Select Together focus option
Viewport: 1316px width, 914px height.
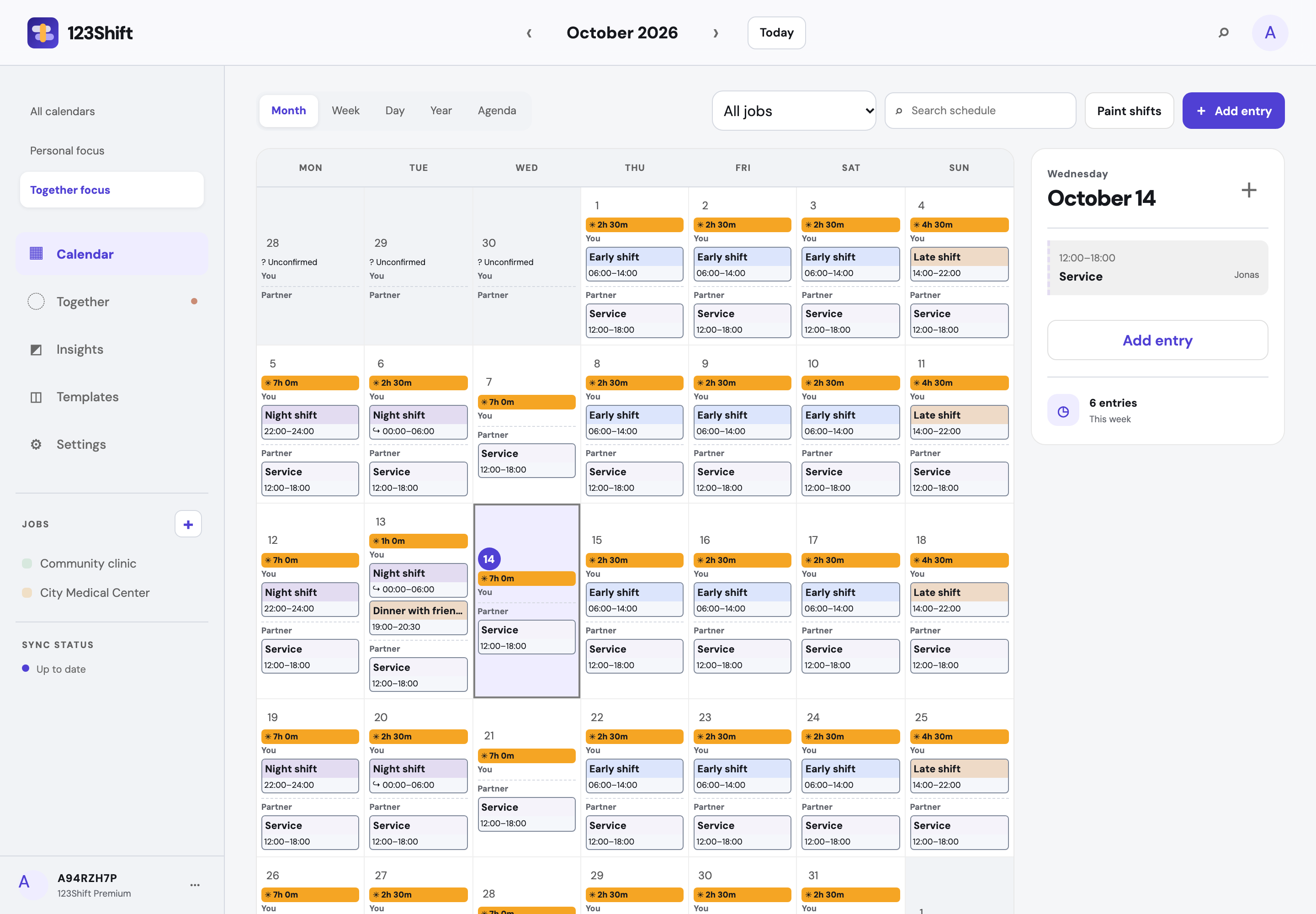[x=111, y=190]
